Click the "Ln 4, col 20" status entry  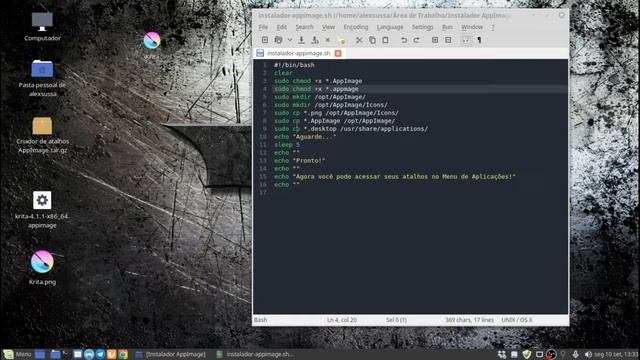(342, 320)
